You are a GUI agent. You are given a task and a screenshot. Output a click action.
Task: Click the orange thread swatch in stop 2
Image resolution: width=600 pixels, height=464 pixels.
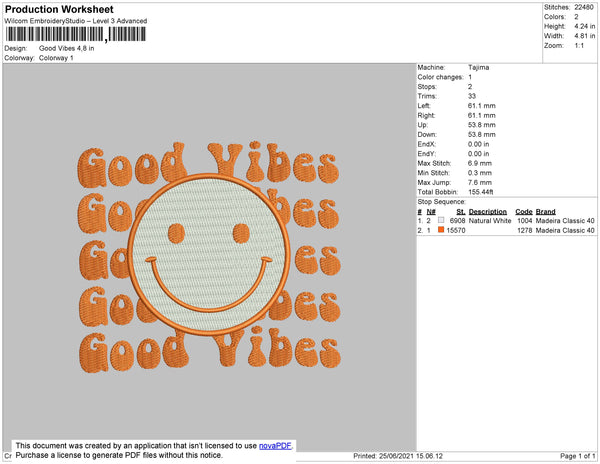coord(441,230)
